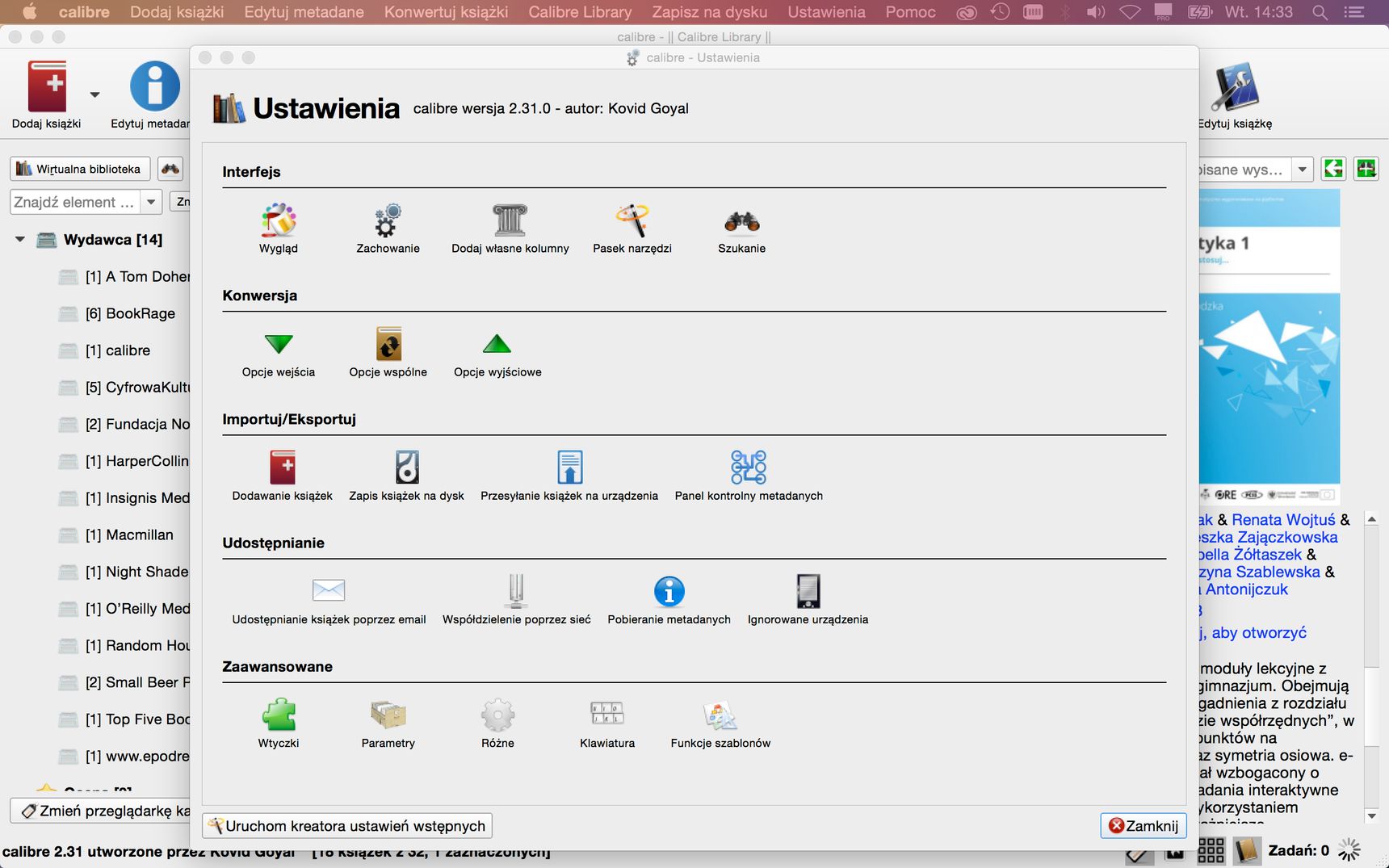Click the Dodaj książki toolbar icon
The width and height of the screenshot is (1389, 868).
47,94
